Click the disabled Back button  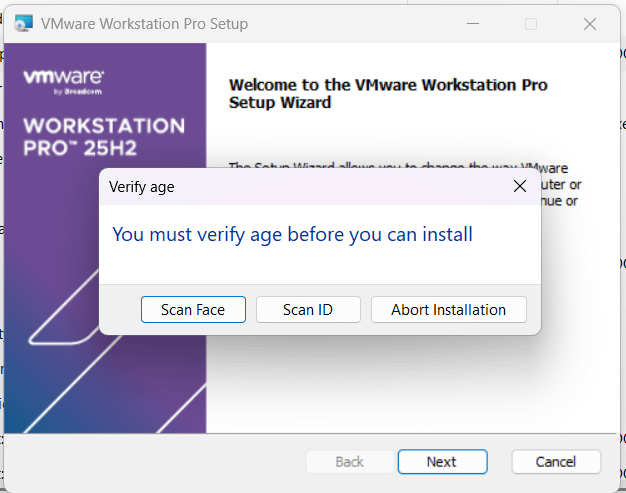(349, 462)
